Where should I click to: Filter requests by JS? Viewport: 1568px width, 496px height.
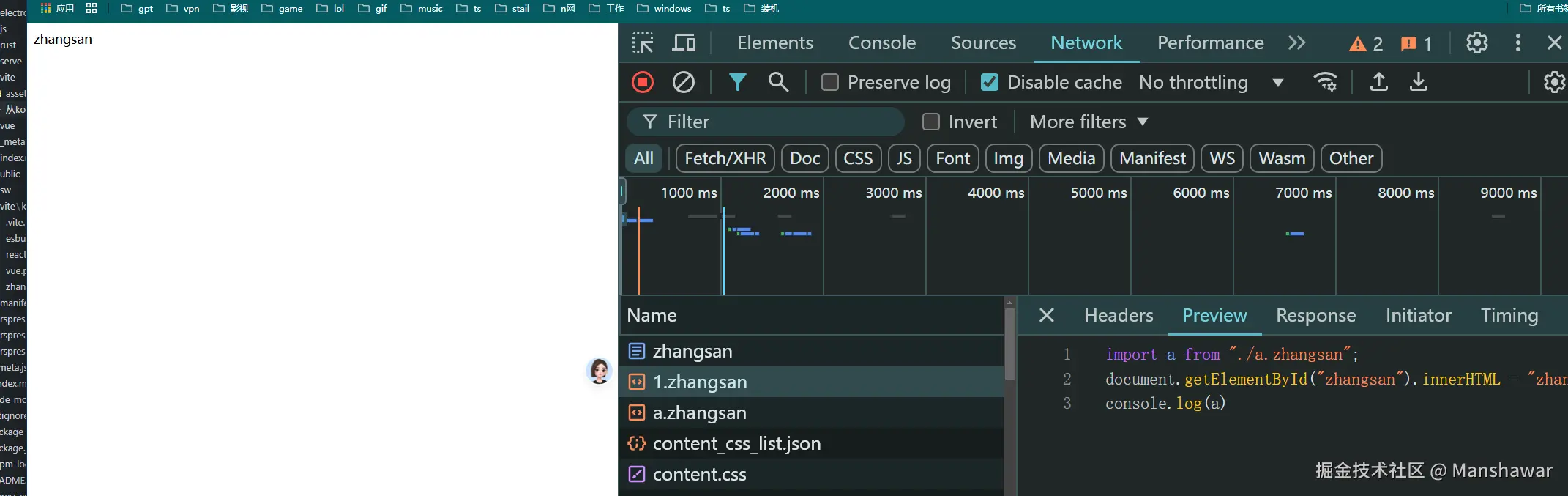904,158
